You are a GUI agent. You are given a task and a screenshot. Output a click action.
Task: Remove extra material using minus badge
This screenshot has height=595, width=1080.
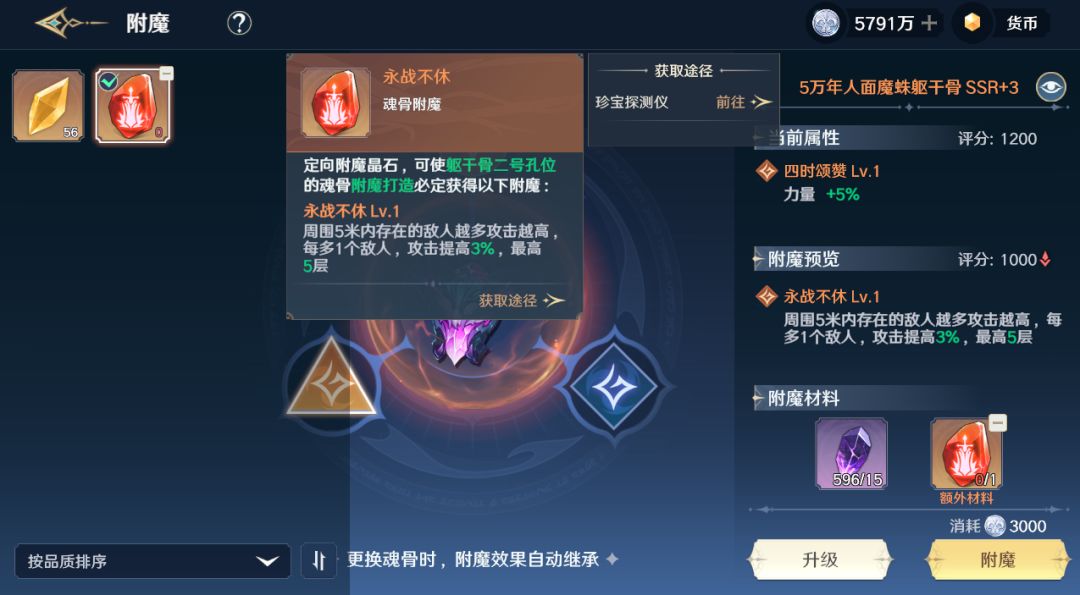tap(998, 423)
